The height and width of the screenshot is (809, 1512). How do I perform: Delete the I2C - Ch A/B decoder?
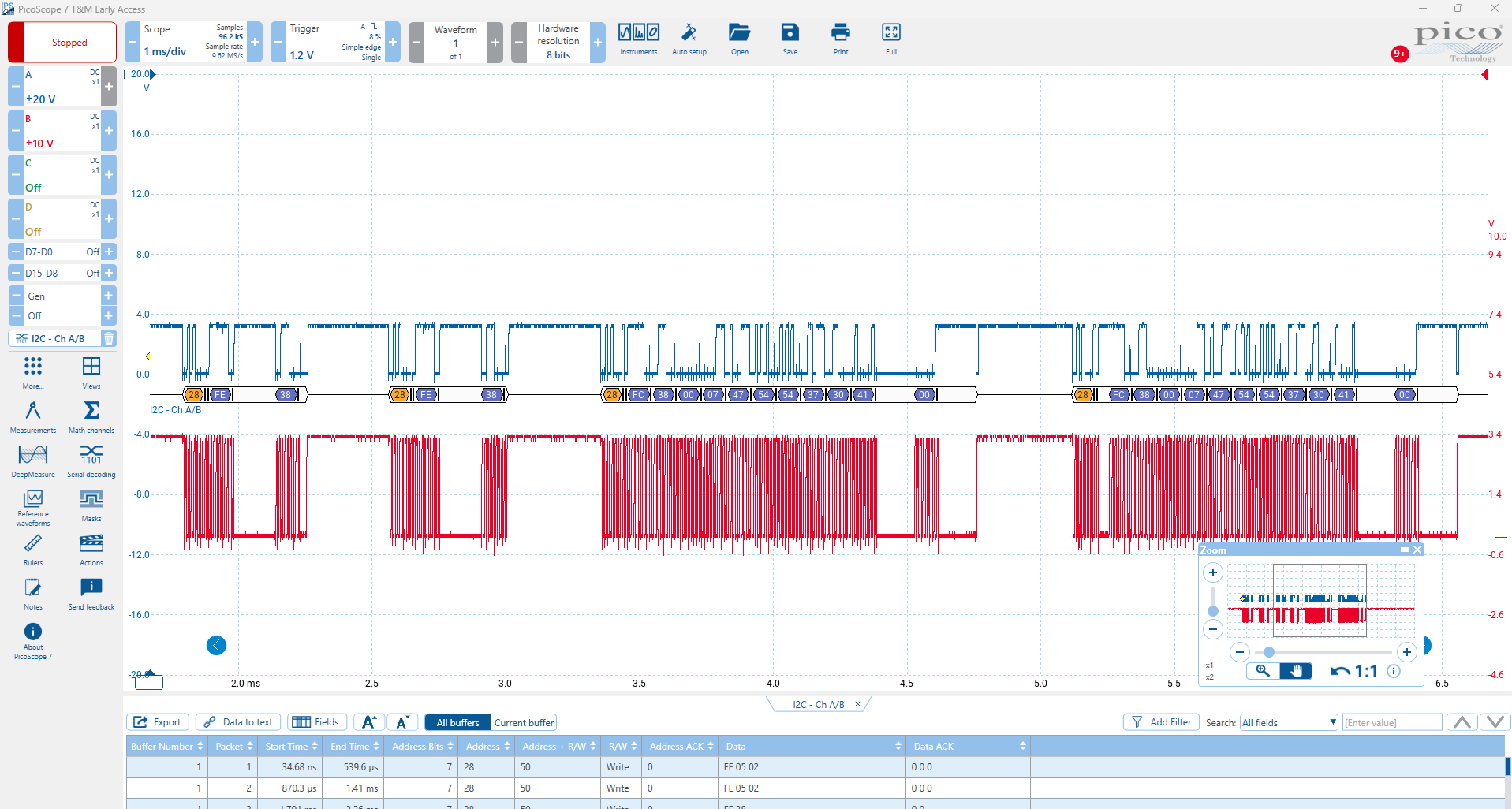(109, 338)
